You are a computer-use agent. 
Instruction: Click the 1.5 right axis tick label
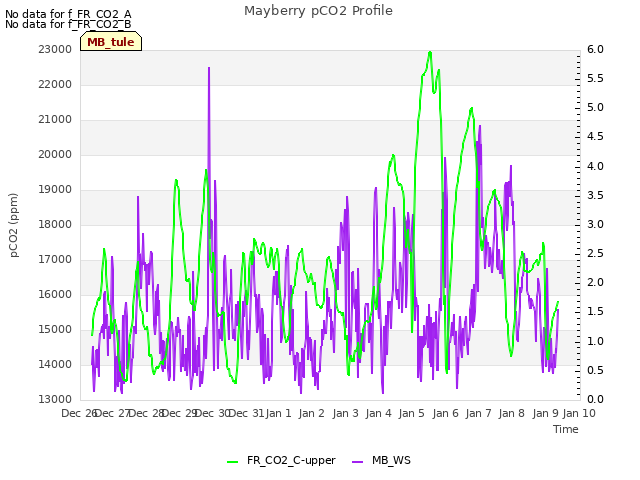tap(595, 312)
